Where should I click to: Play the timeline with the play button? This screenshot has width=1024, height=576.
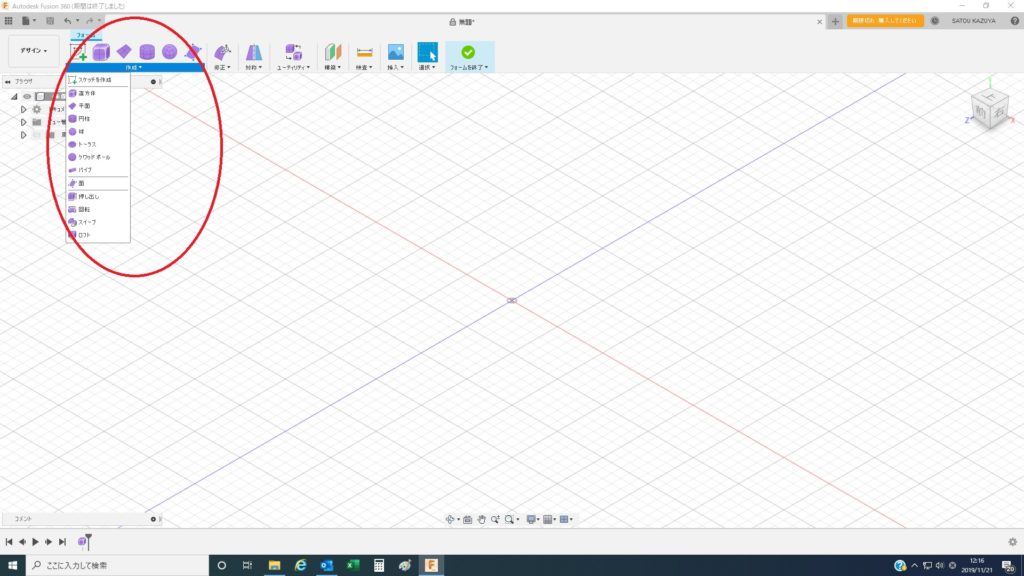pyautogui.click(x=35, y=541)
